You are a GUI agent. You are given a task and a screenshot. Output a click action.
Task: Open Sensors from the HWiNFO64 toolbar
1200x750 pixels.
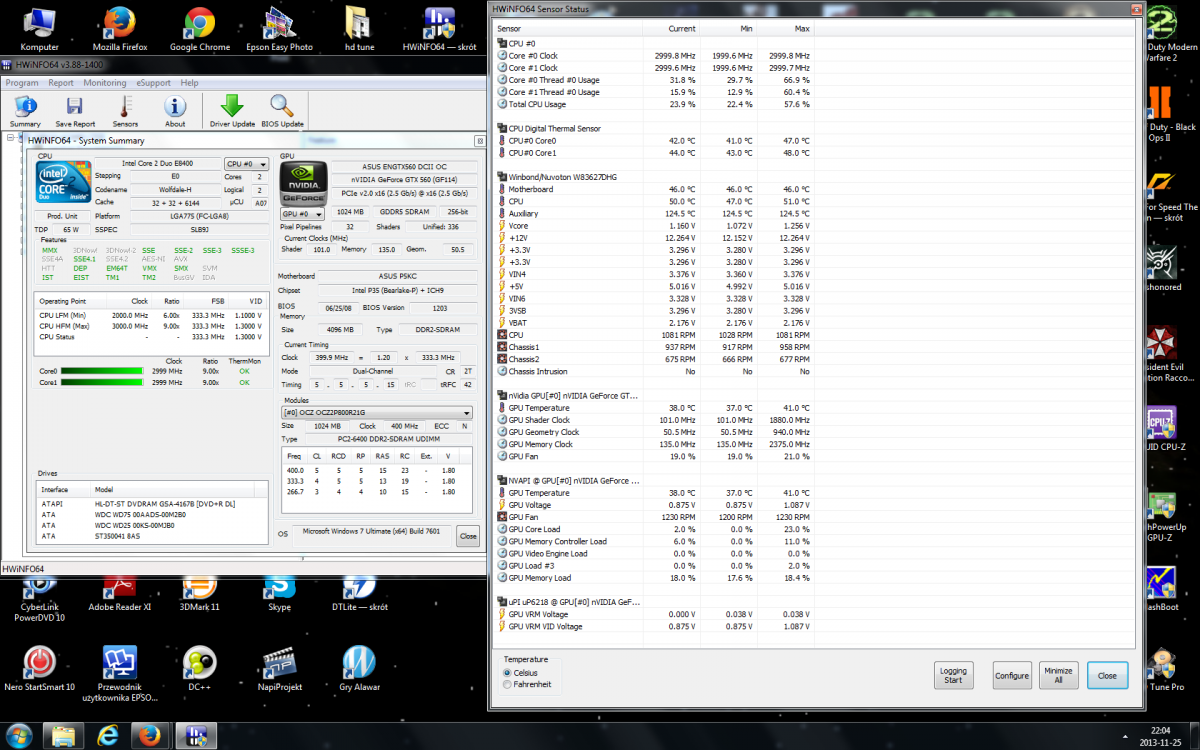coord(125,111)
